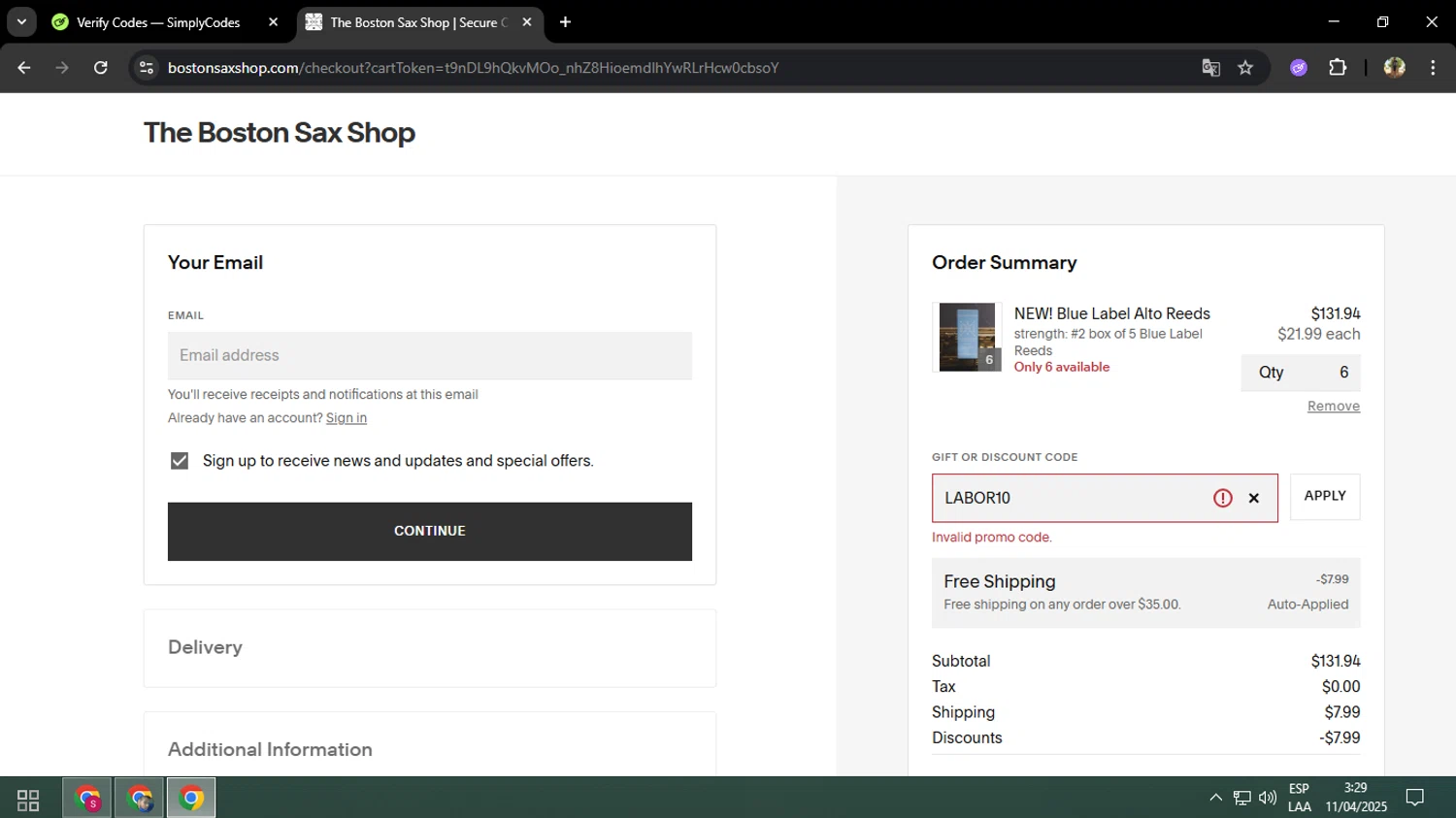1456x818 pixels.
Task: Open the Chrome profile avatar
Action: pos(1395,68)
